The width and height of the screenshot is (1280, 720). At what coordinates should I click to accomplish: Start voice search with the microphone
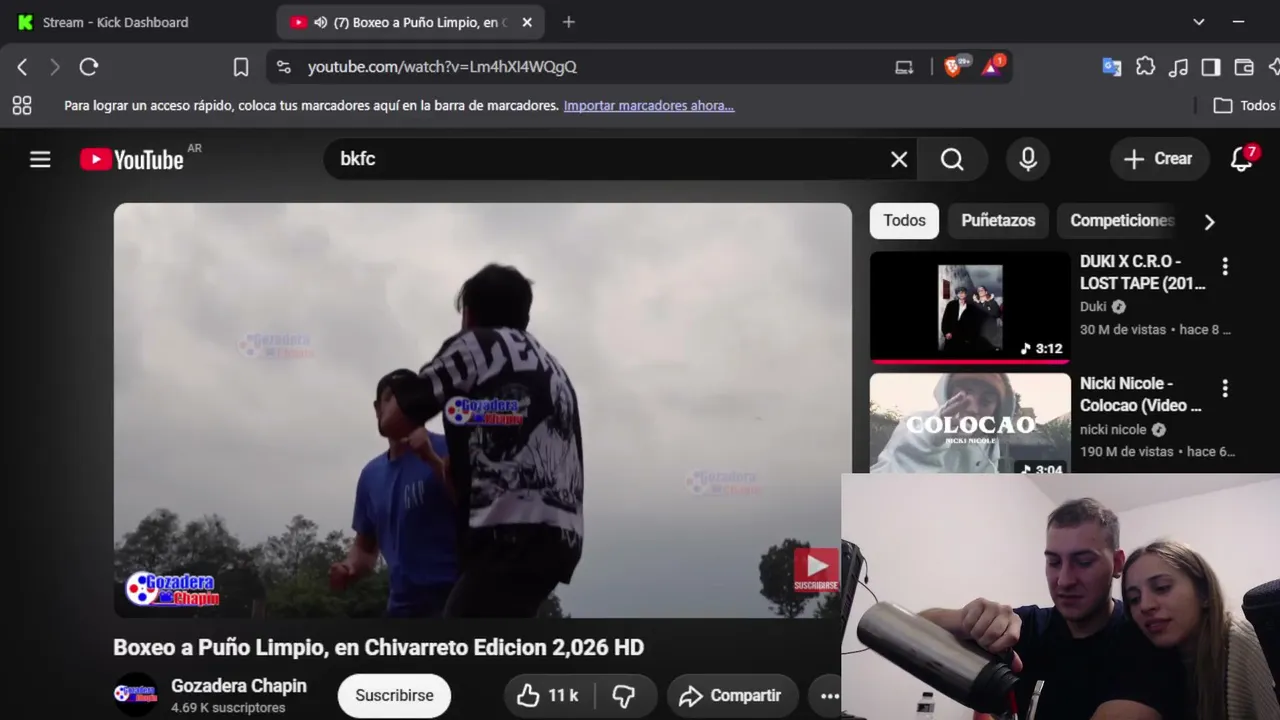coord(1028,159)
